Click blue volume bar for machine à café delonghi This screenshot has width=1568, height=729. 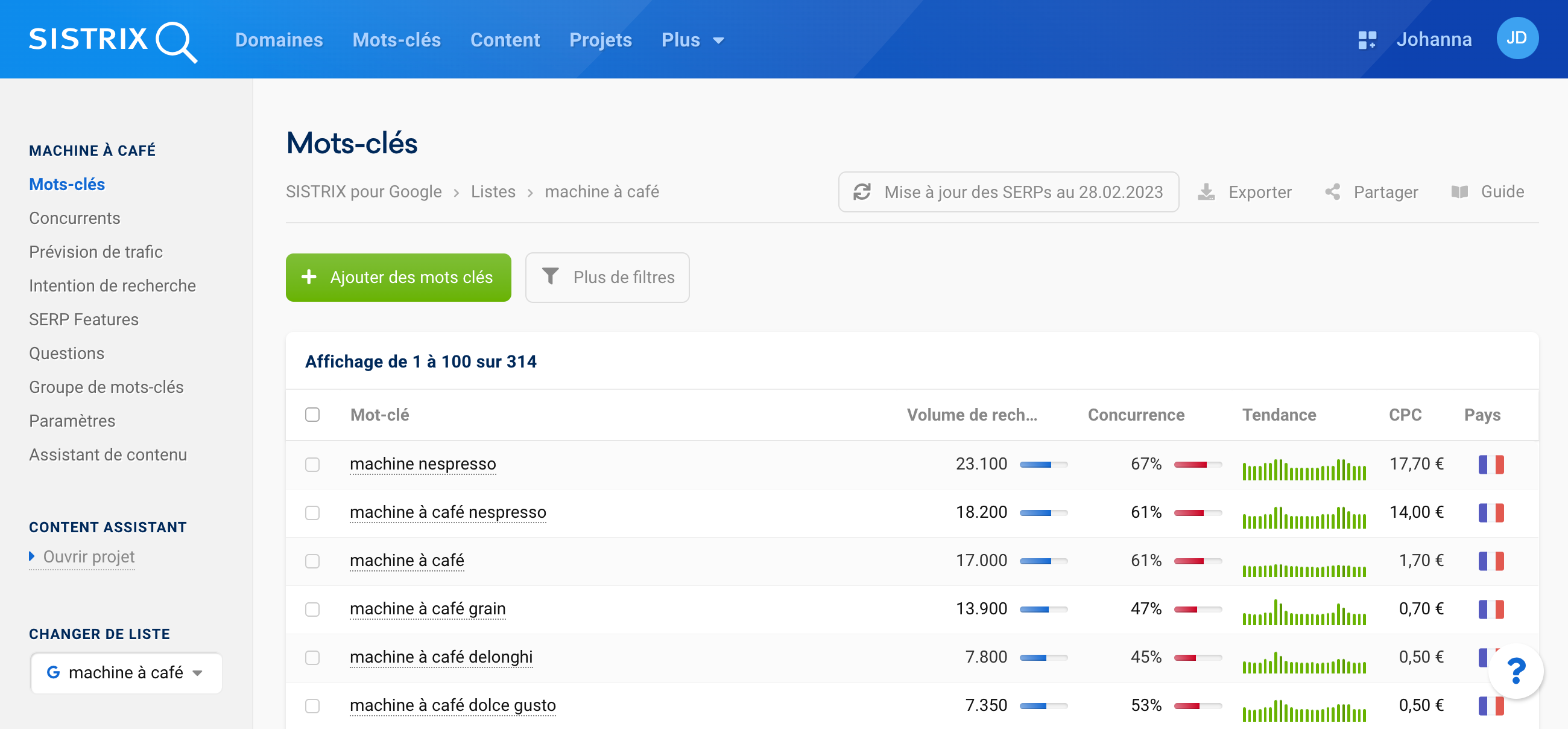point(1043,658)
